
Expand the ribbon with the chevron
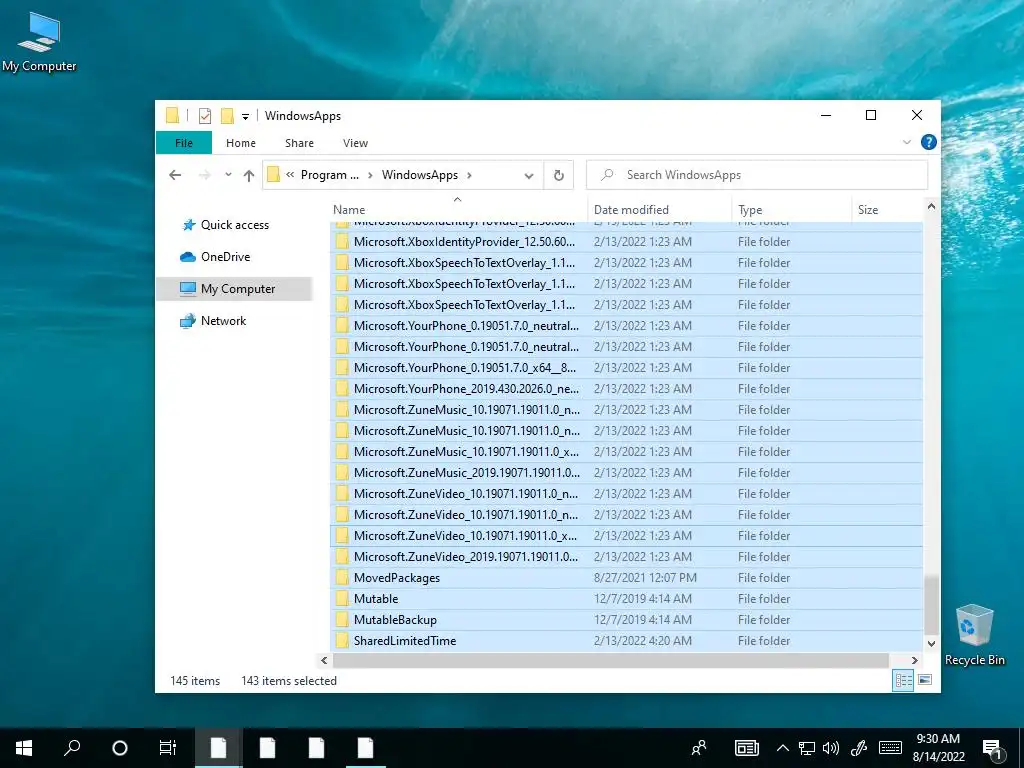pyautogui.click(x=906, y=142)
